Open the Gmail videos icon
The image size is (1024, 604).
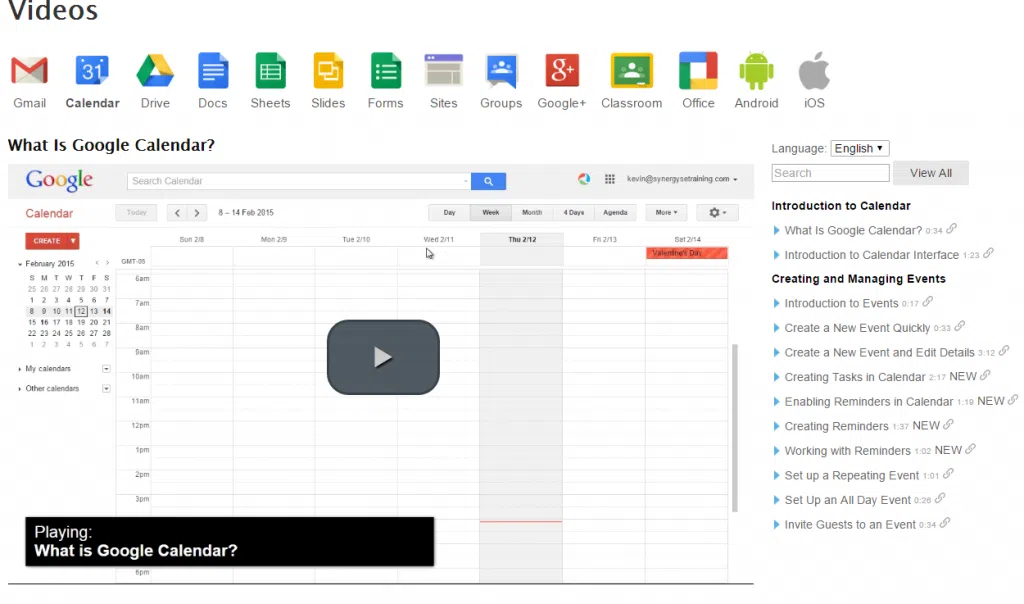coord(29,71)
